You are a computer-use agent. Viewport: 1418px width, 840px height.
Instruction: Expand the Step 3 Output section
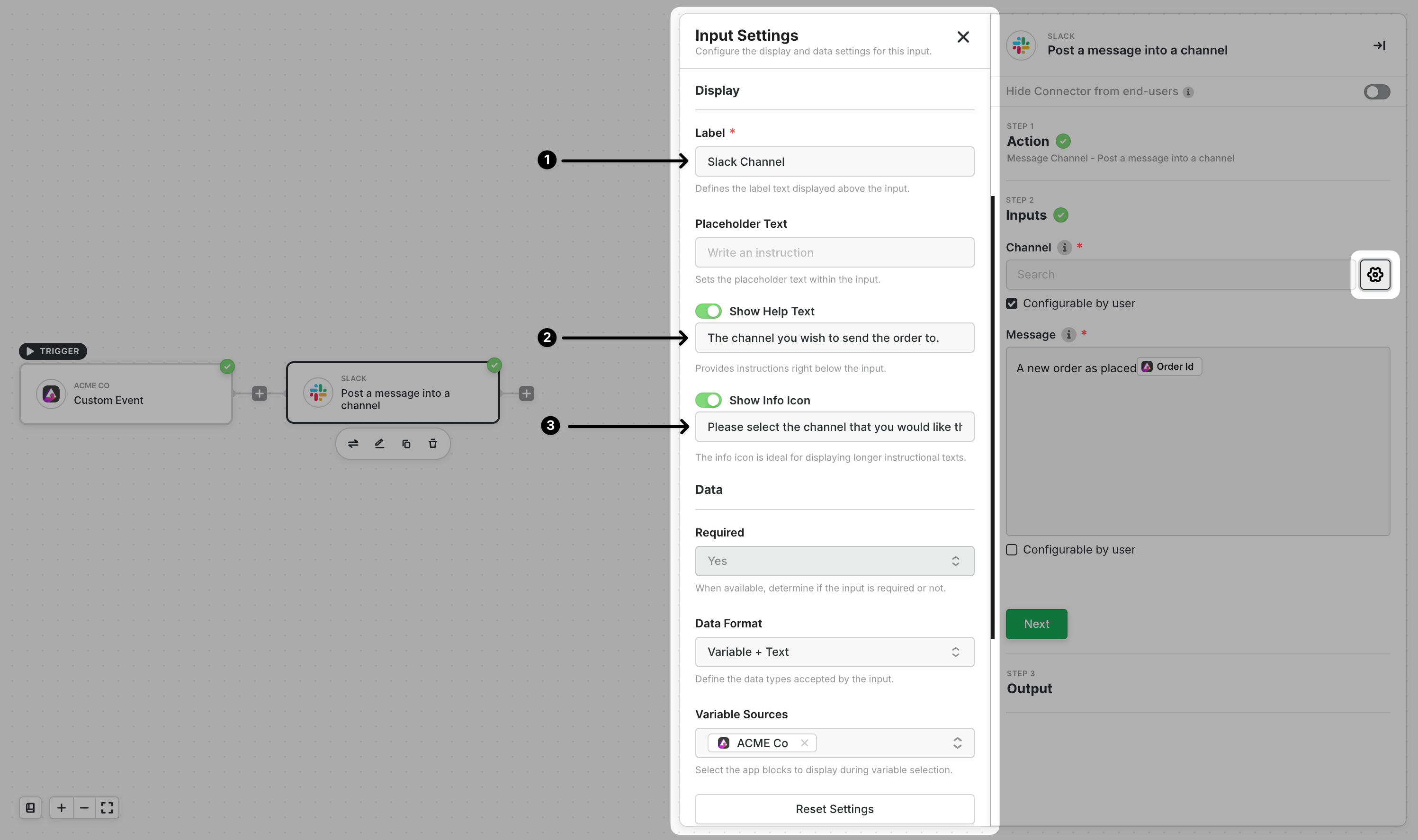tap(1029, 688)
